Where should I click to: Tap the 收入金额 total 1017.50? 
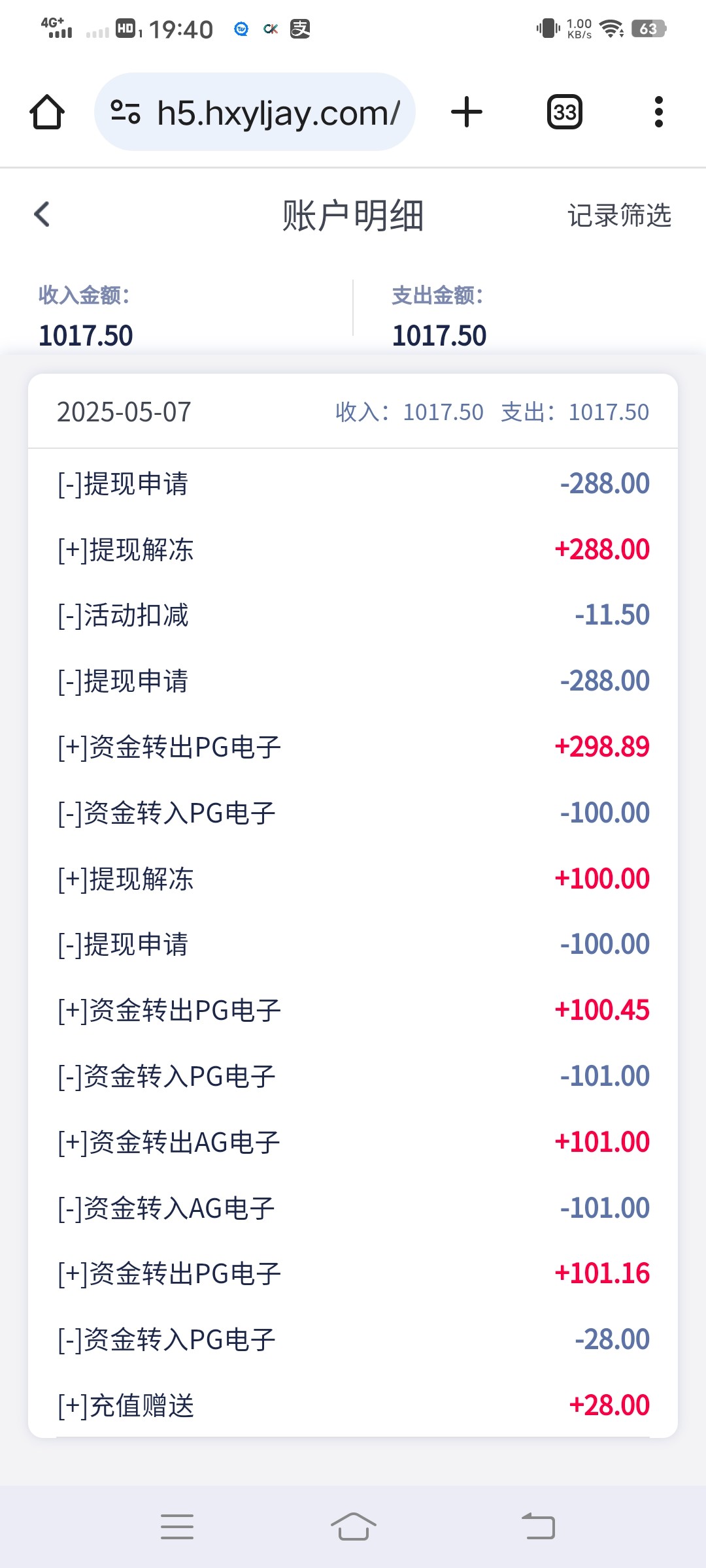[x=86, y=335]
